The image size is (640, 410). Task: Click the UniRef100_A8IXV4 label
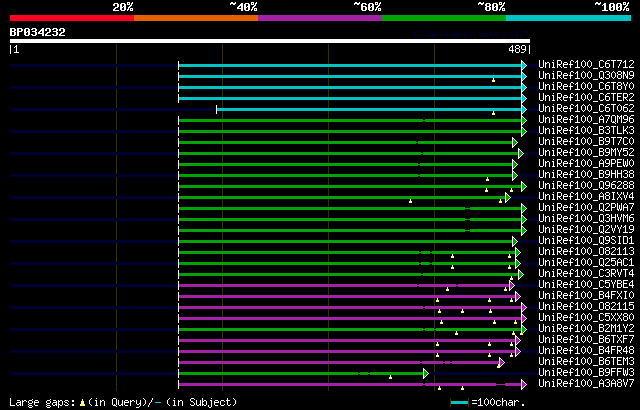point(586,196)
